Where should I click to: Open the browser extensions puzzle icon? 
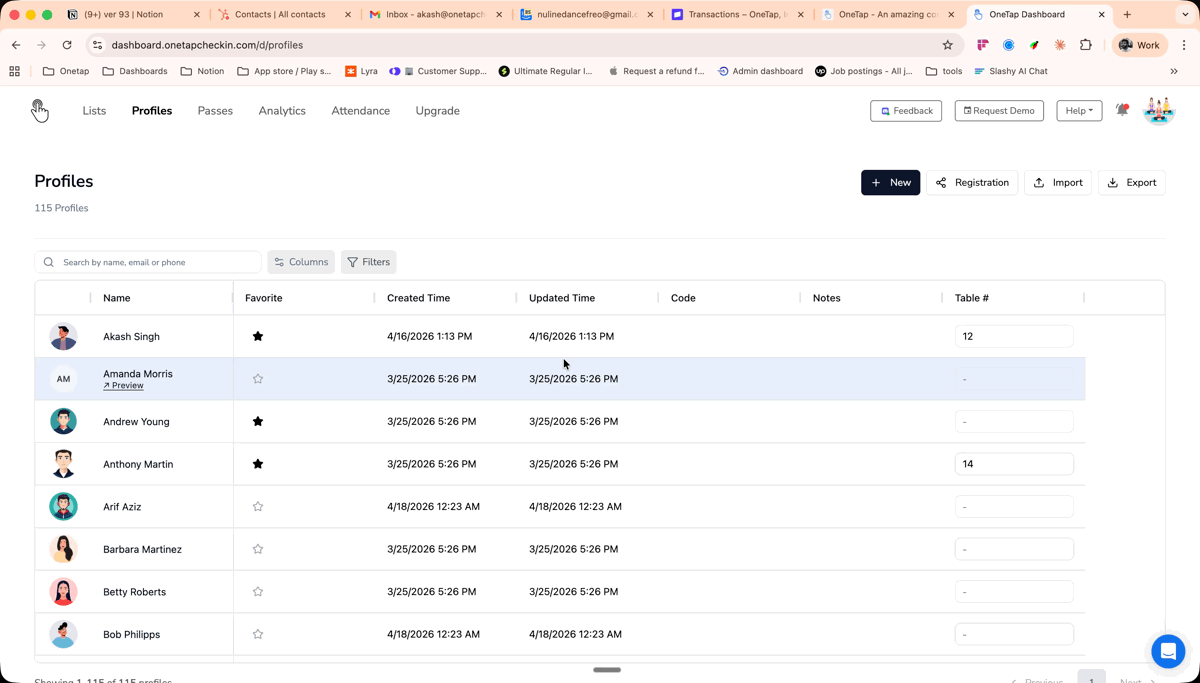(x=1086, y=45)
